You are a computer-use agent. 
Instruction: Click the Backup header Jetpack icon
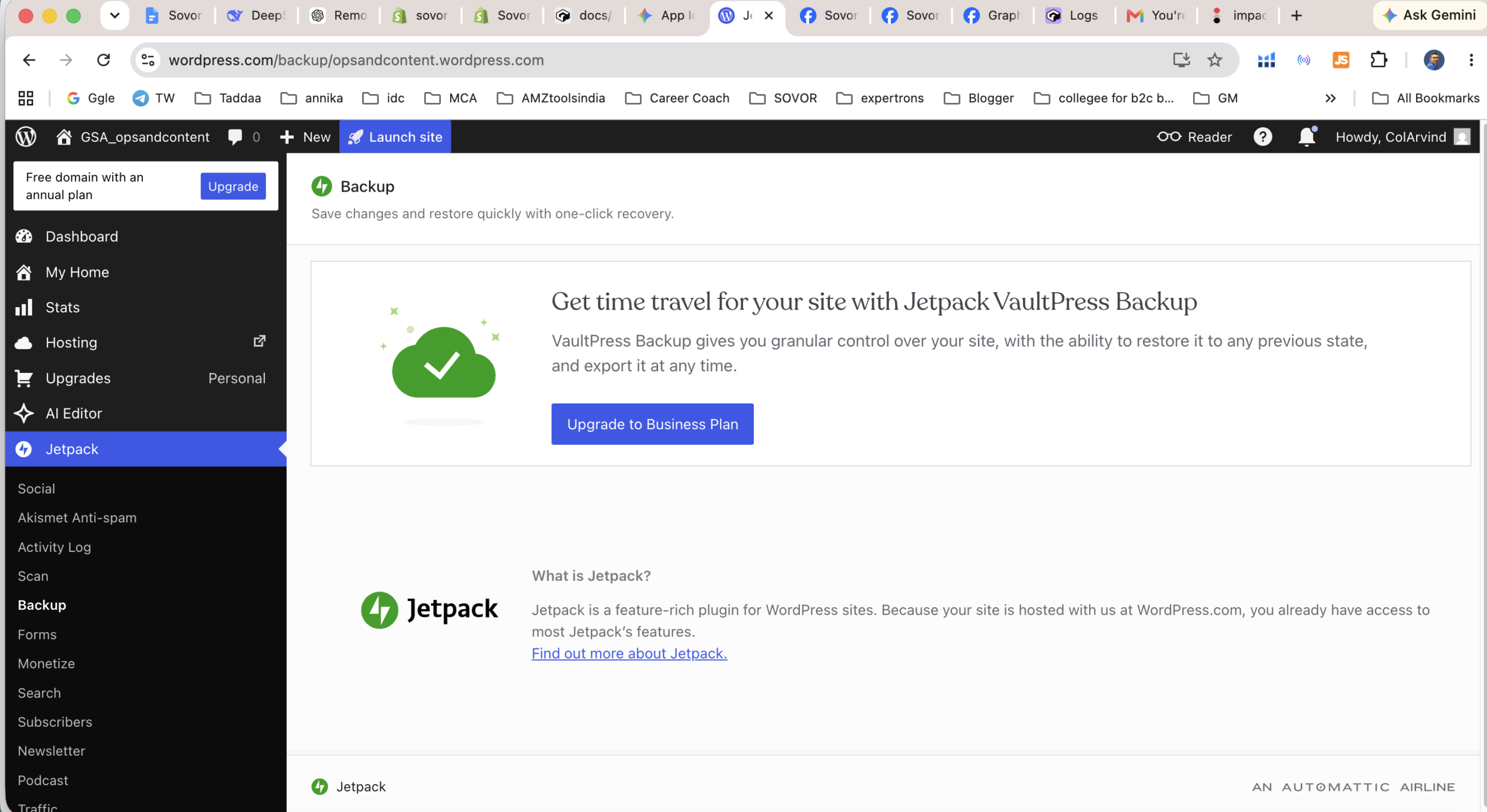pos(322,186)
